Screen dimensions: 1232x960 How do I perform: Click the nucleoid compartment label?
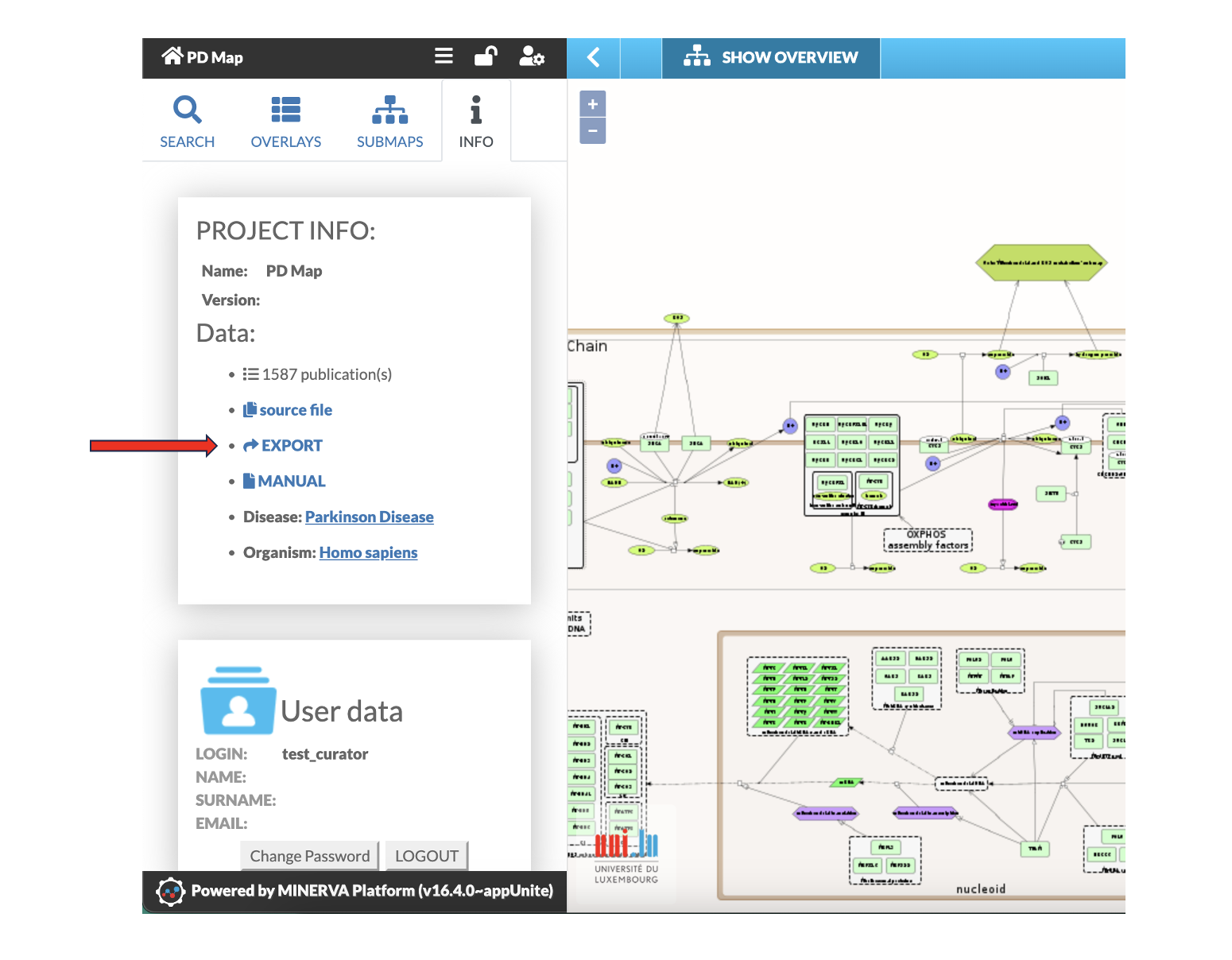point(981,889)
